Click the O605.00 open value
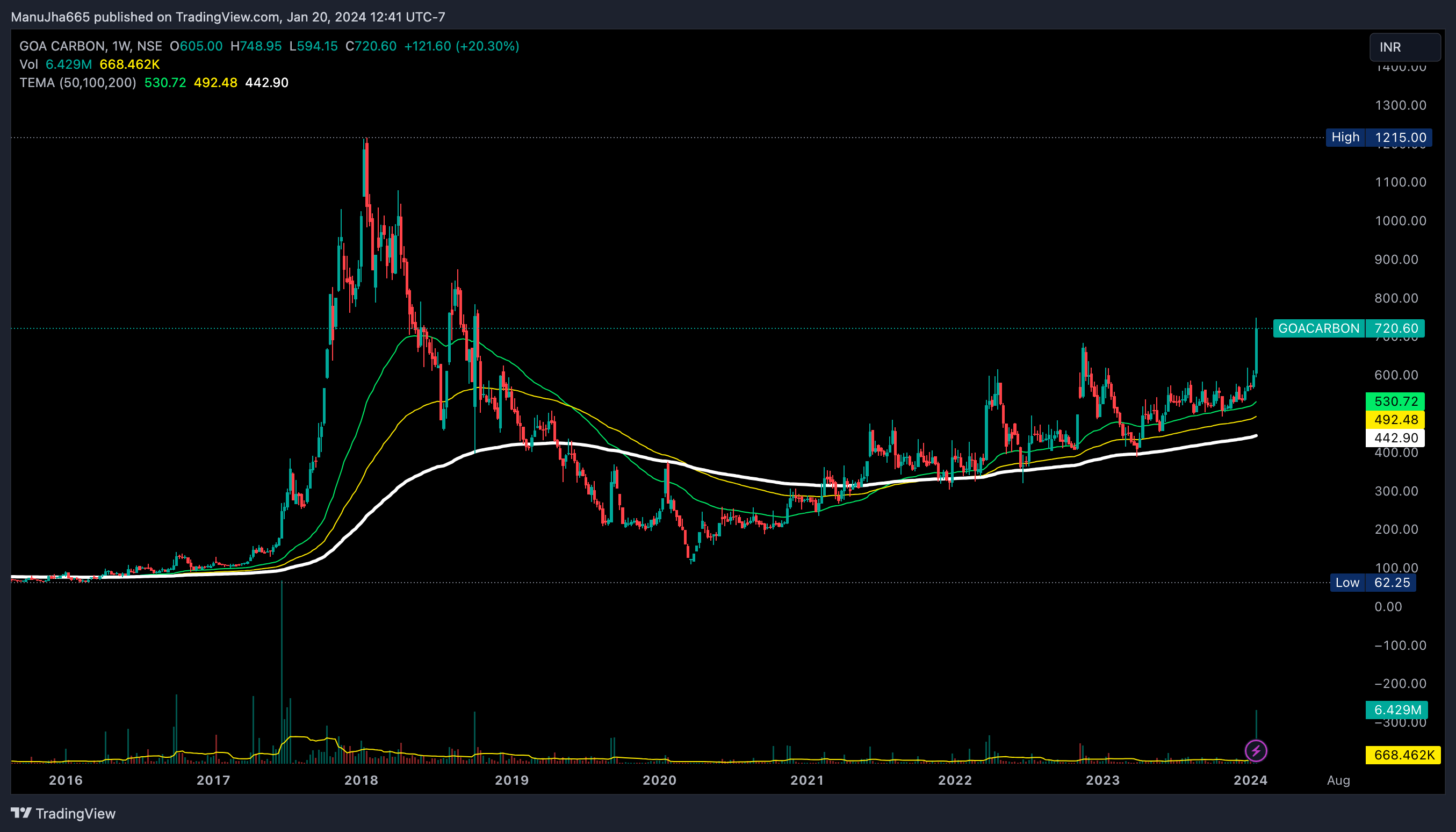The image size is (1456, 832). [196, 46]
